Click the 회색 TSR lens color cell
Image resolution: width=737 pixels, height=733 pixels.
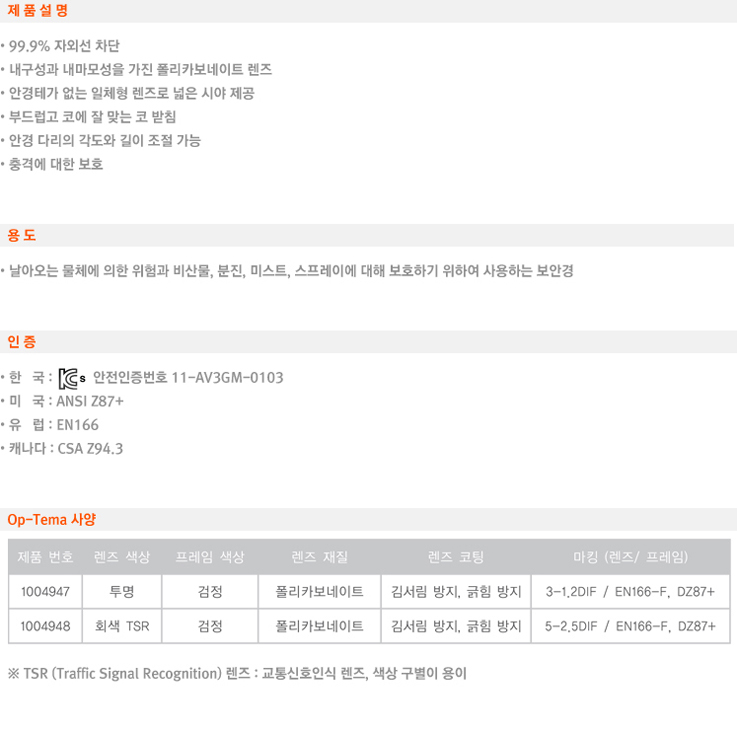click(122, 626)
